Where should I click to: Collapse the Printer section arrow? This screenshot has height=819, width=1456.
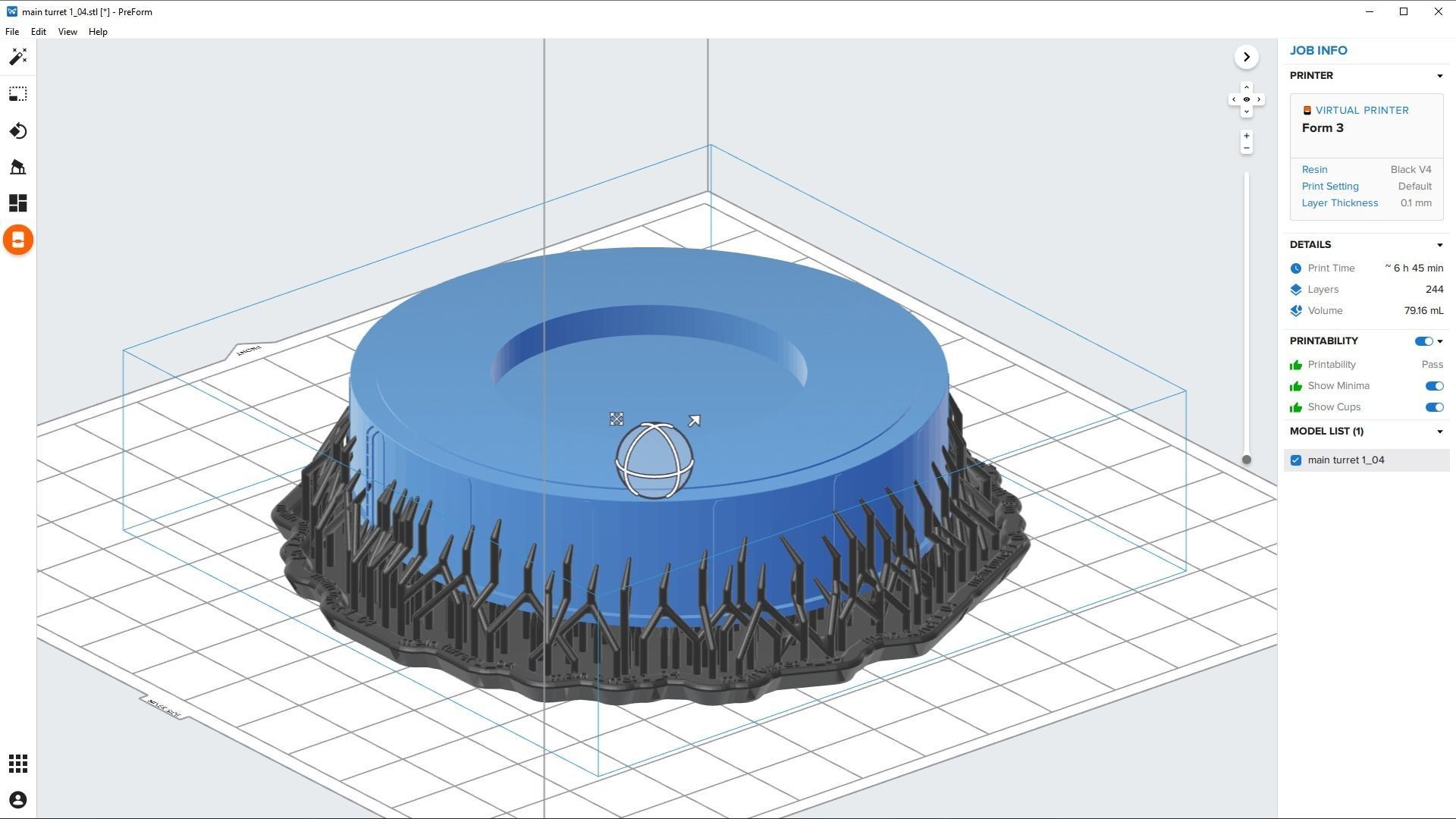point(1439,76)
